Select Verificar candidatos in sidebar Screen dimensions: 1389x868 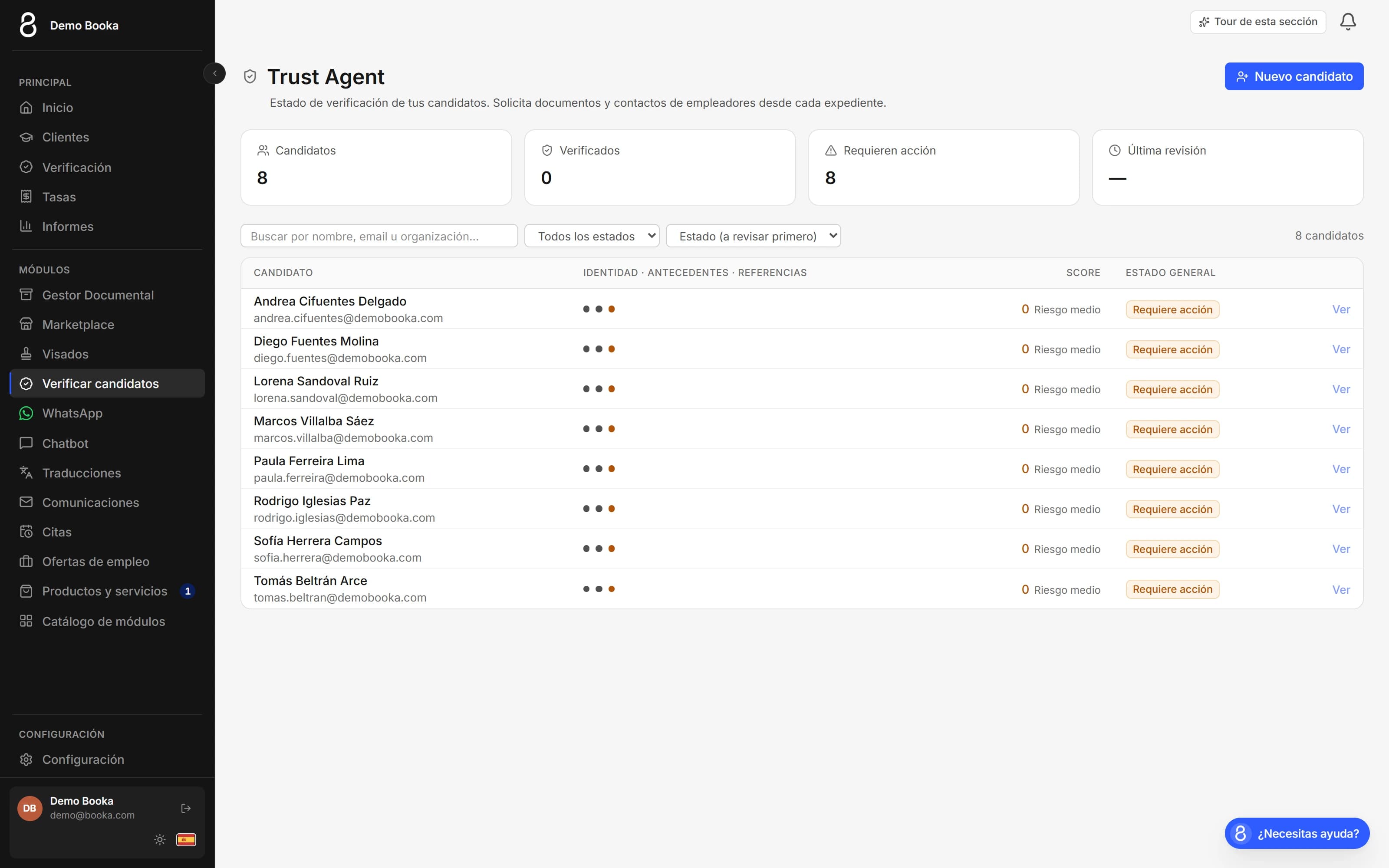(x=107, y=384)
